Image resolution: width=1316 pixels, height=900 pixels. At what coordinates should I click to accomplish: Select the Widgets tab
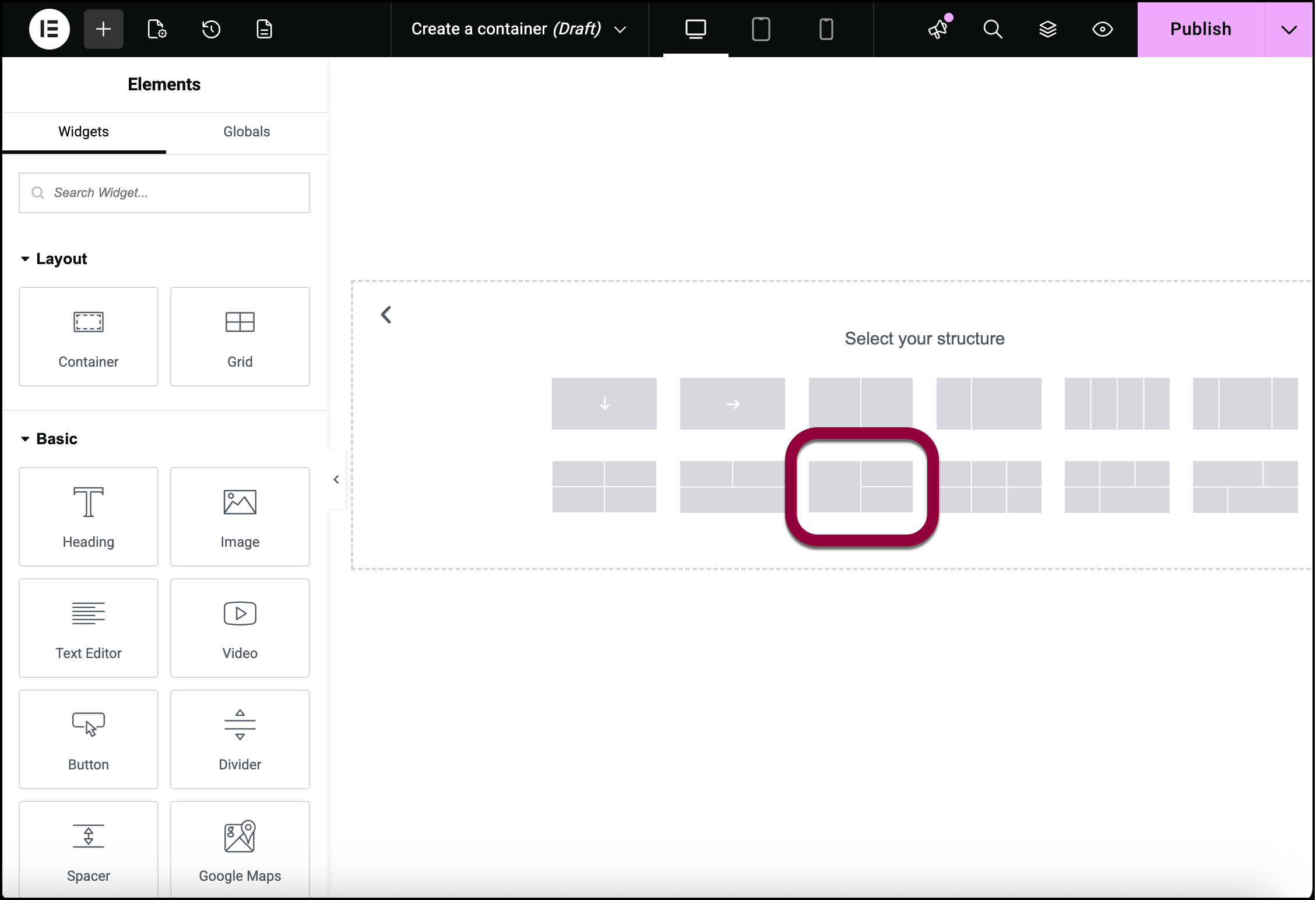click(x=83, y=132)
